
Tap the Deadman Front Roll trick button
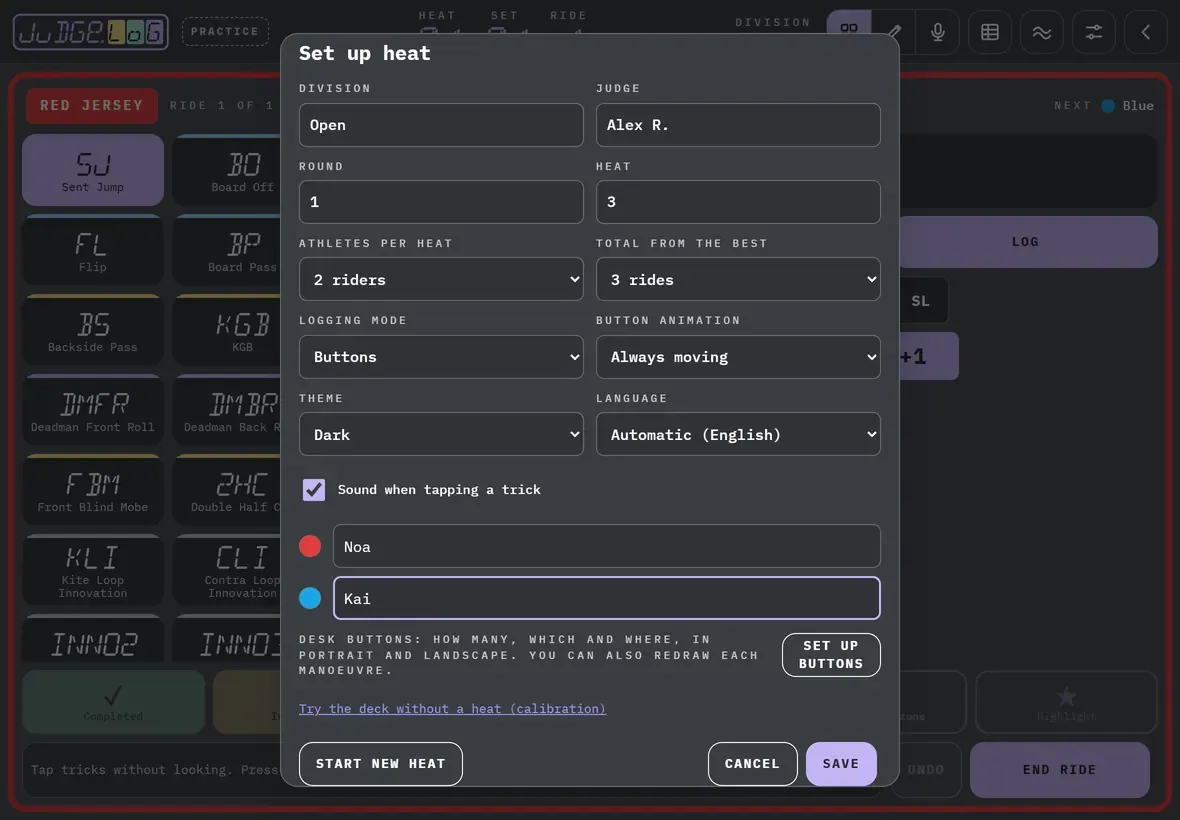93,411
